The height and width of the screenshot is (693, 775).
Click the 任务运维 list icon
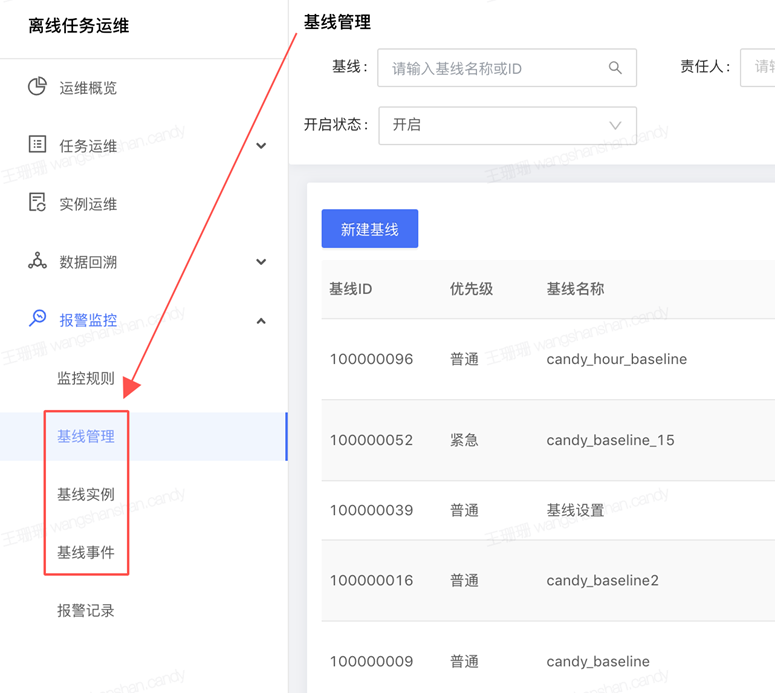tap(37, 145)
